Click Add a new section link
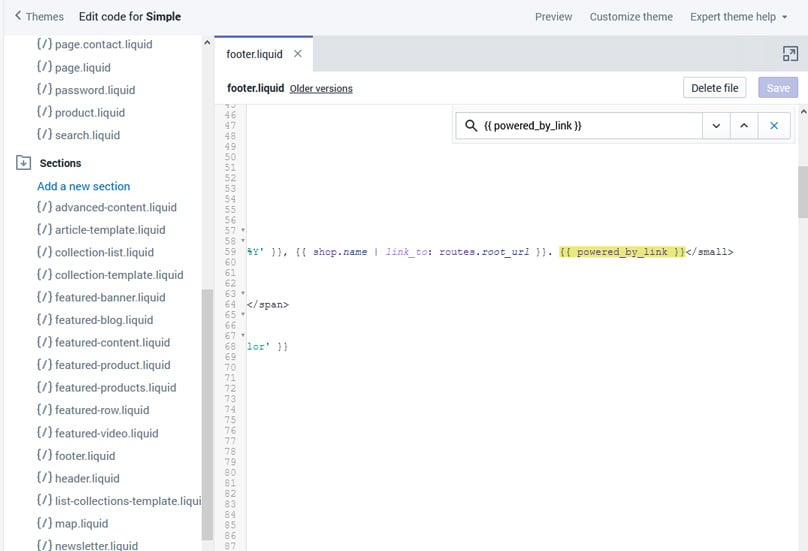The width and height of the screenshot is (808, 551). click(x=83, y=186)
